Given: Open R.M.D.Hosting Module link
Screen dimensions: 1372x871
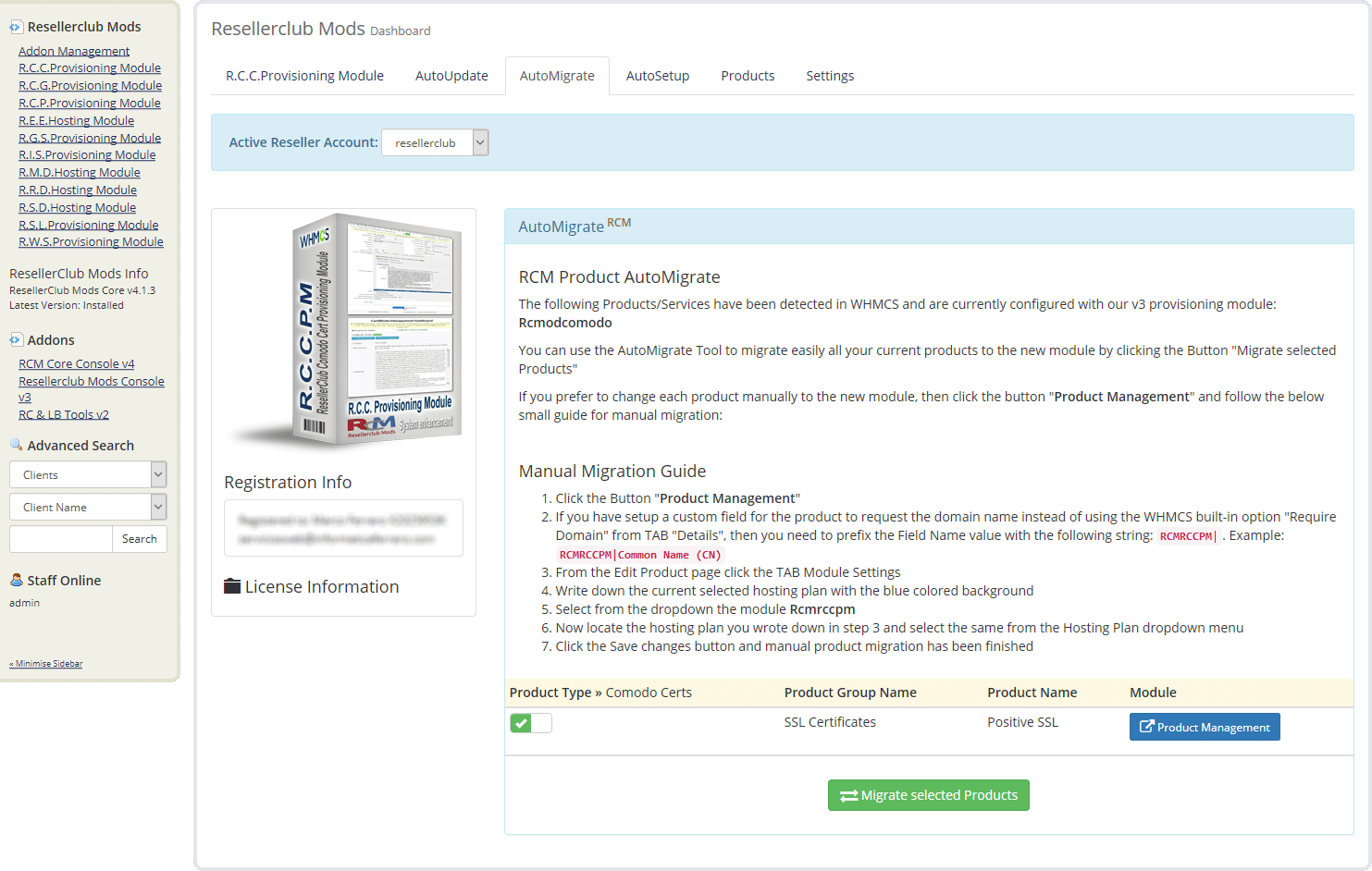Looking at the screenshot, I should tap(80, 173).
